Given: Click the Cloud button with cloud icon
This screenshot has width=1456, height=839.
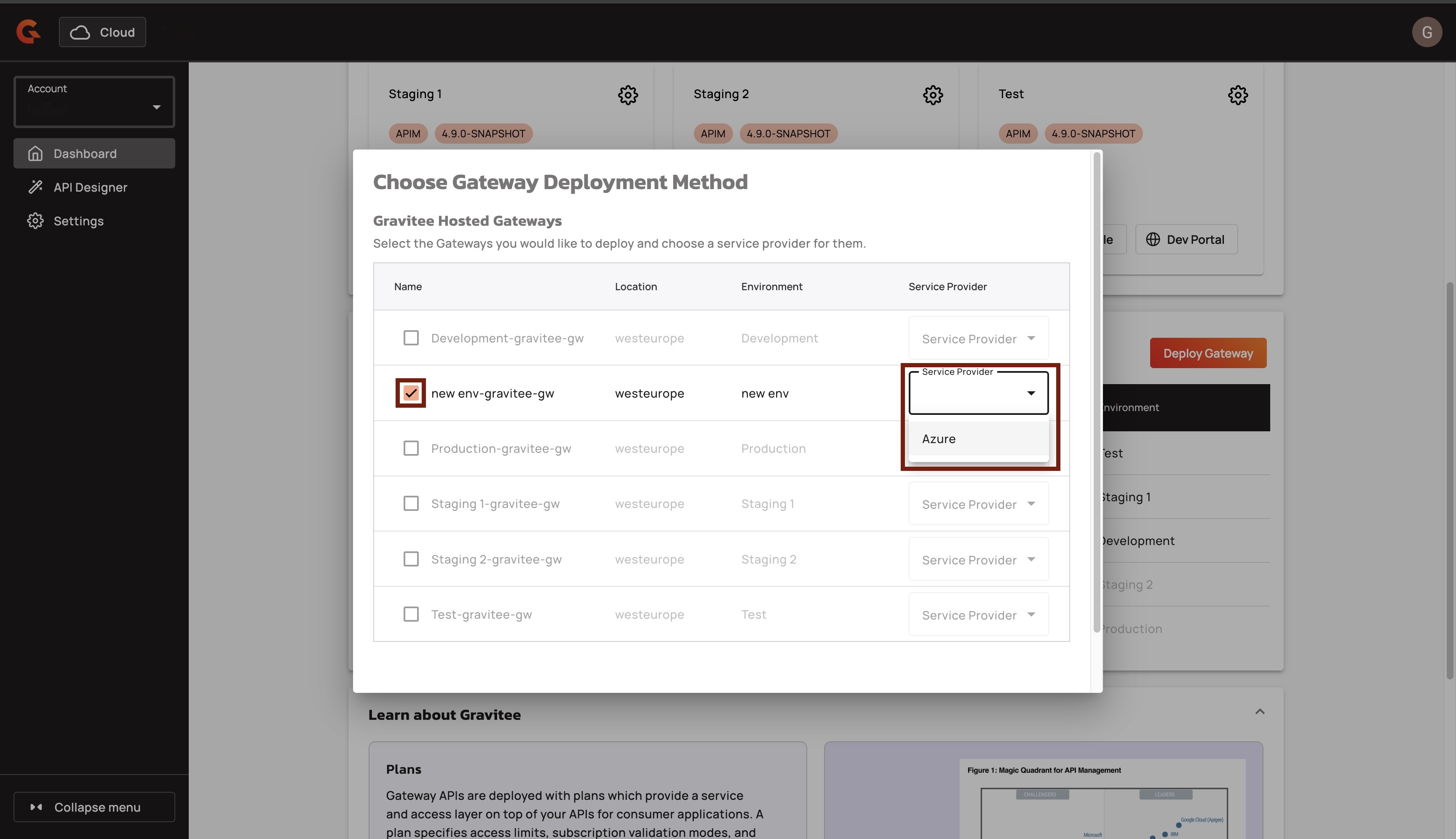Looking at the screenshot, I should (x=103, y=32).
